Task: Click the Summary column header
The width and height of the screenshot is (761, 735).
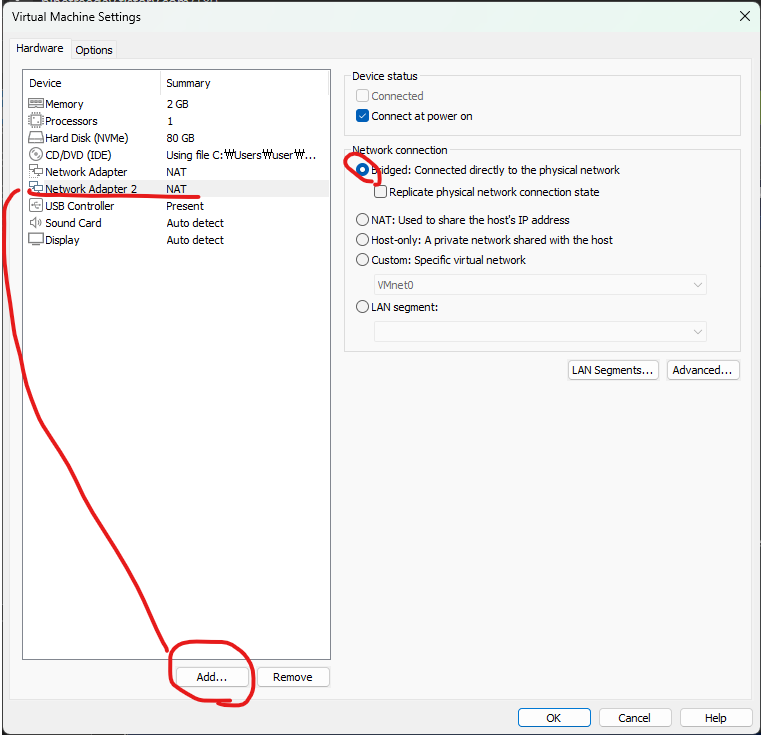Action: tap(245, 83)
